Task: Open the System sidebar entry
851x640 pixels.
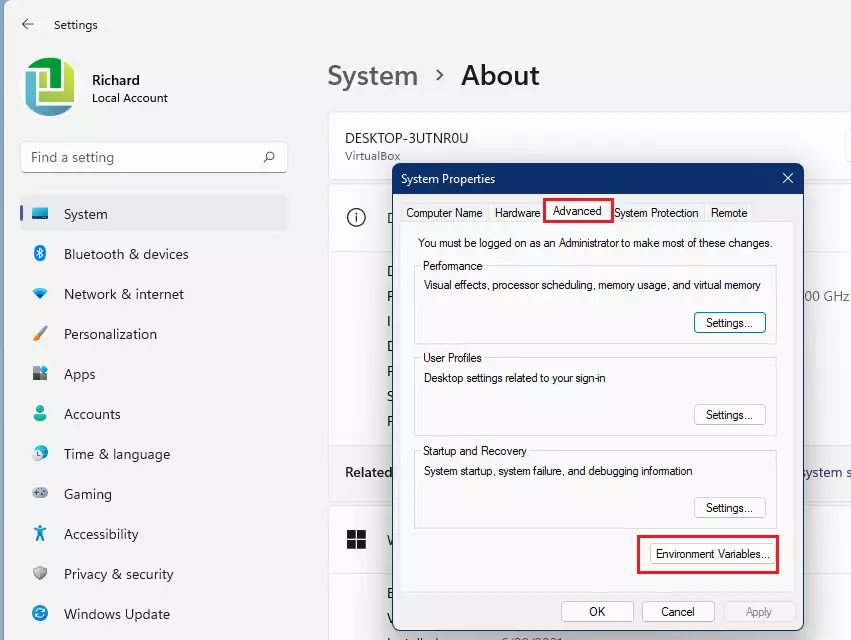Action: (x=154, y=214)
